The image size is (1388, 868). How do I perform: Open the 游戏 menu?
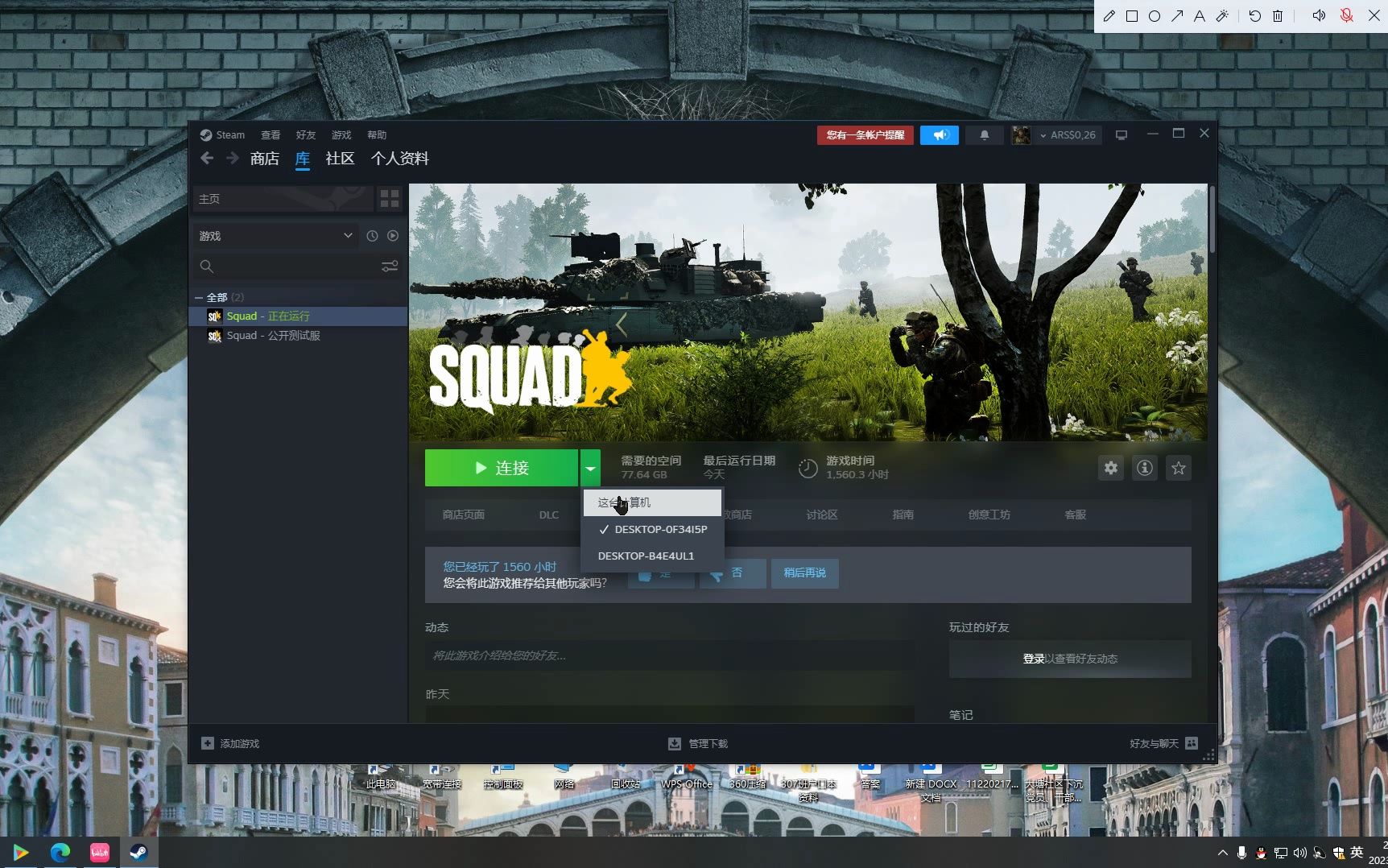pos(341,135)
